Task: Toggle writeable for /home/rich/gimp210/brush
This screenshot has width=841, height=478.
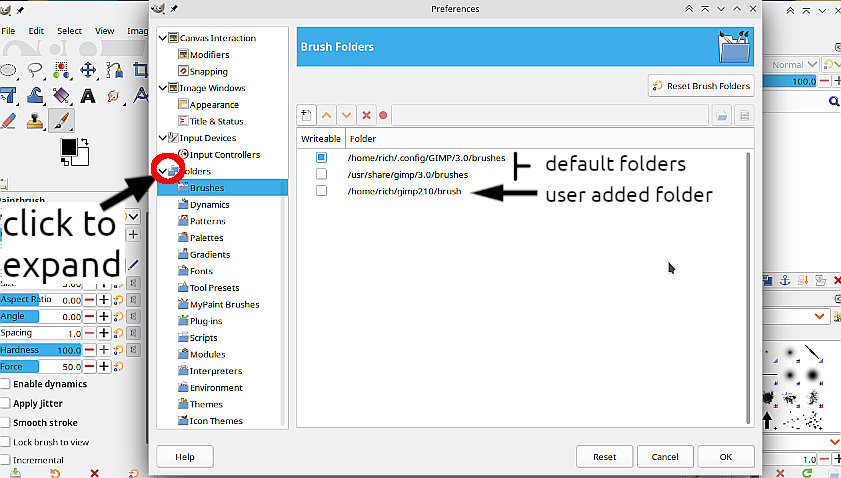Action: coord(321,190)
